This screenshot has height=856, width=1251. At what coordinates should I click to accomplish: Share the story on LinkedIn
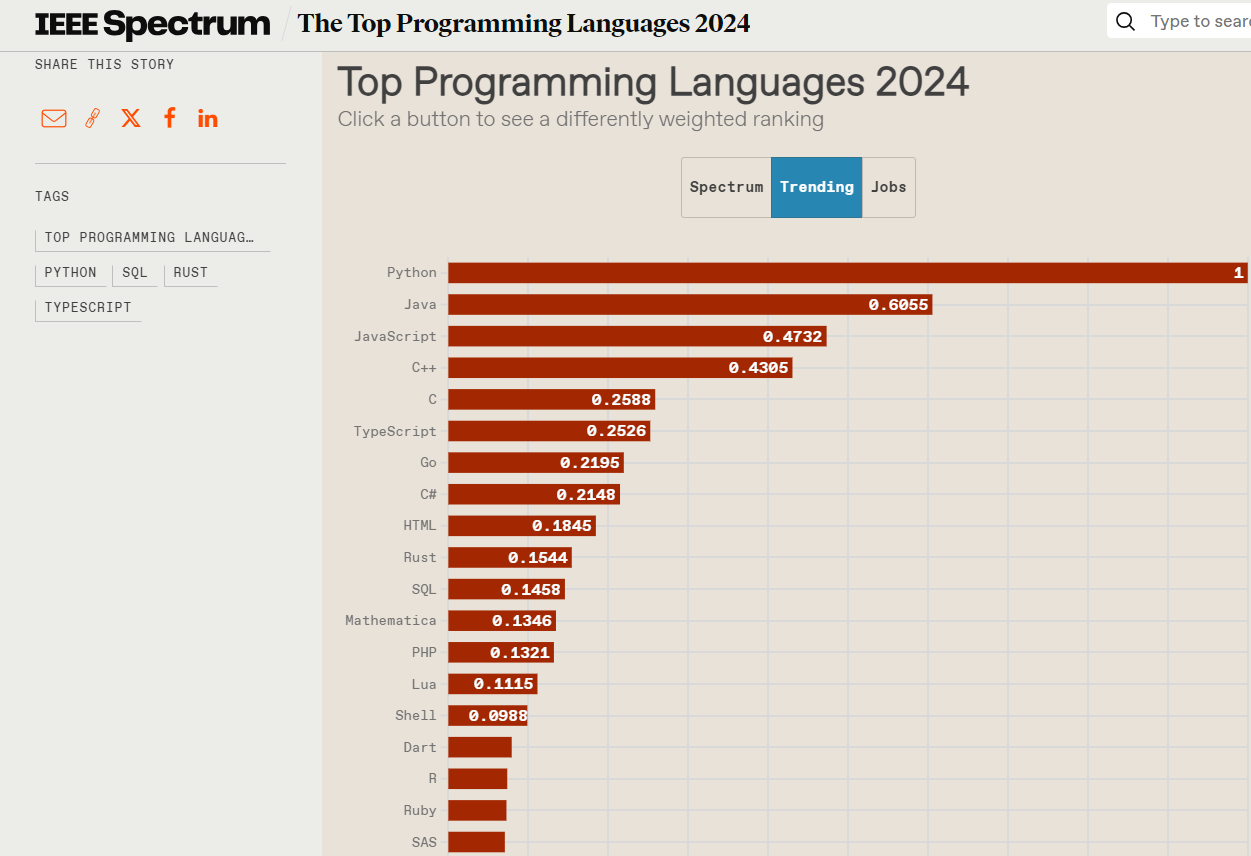[208, 119]
